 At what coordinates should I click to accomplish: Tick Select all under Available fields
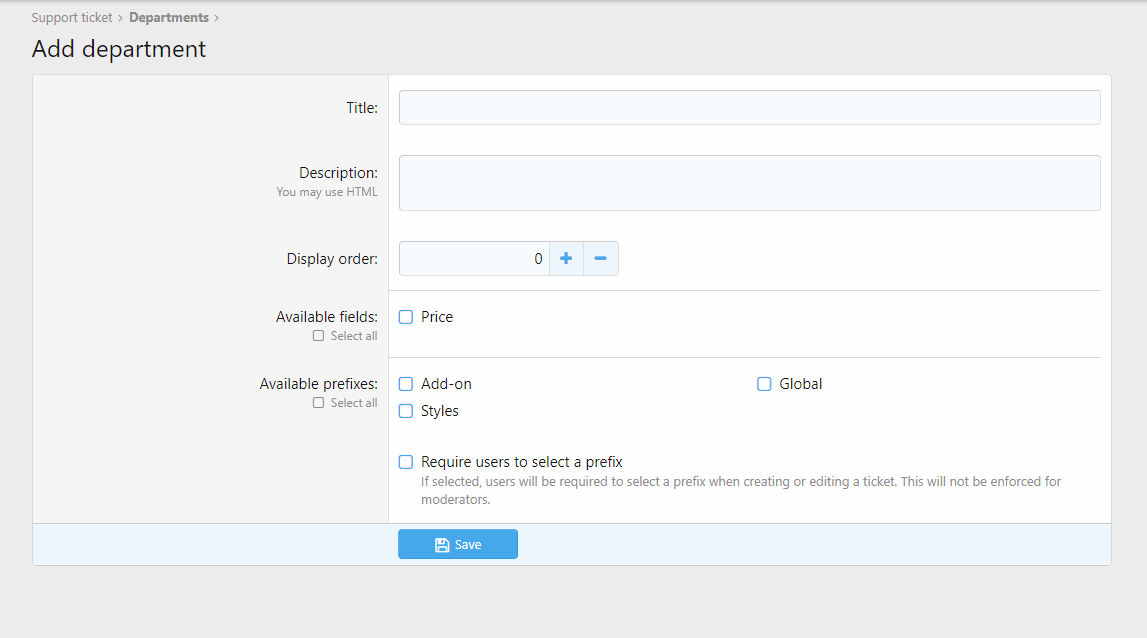coord(319,336)
